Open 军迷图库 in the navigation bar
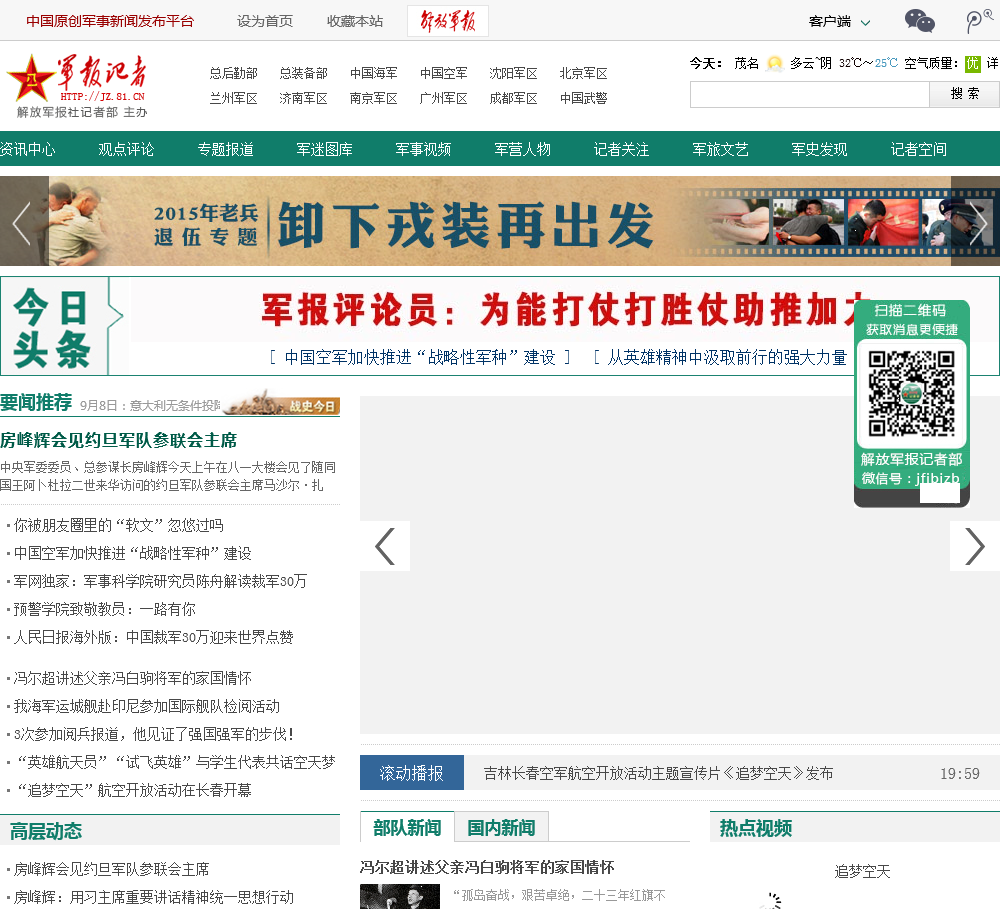The image size is (1000, 909). (324, 149)
